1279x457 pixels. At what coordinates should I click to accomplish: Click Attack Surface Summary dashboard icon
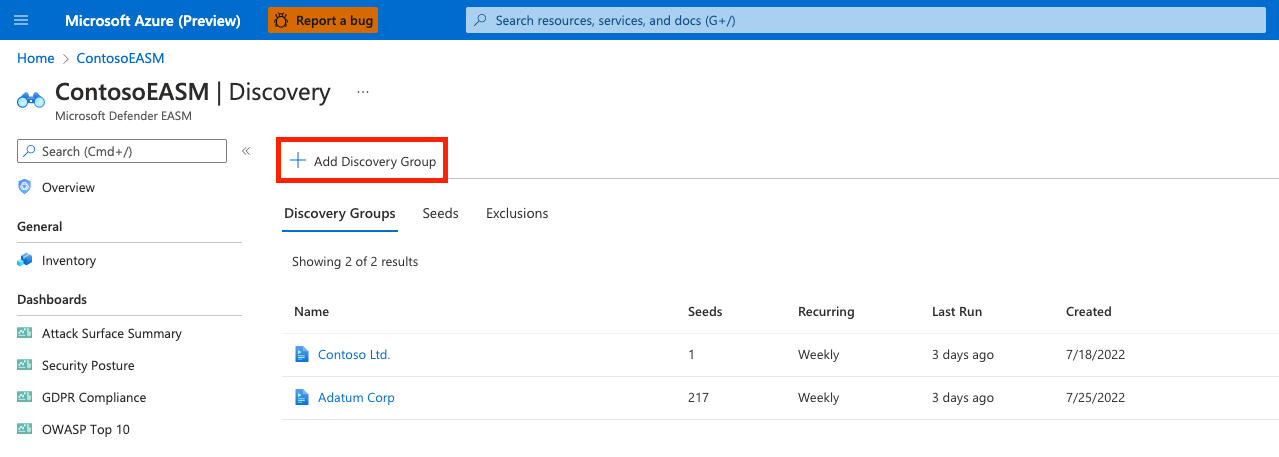click(x=25, y=333)
